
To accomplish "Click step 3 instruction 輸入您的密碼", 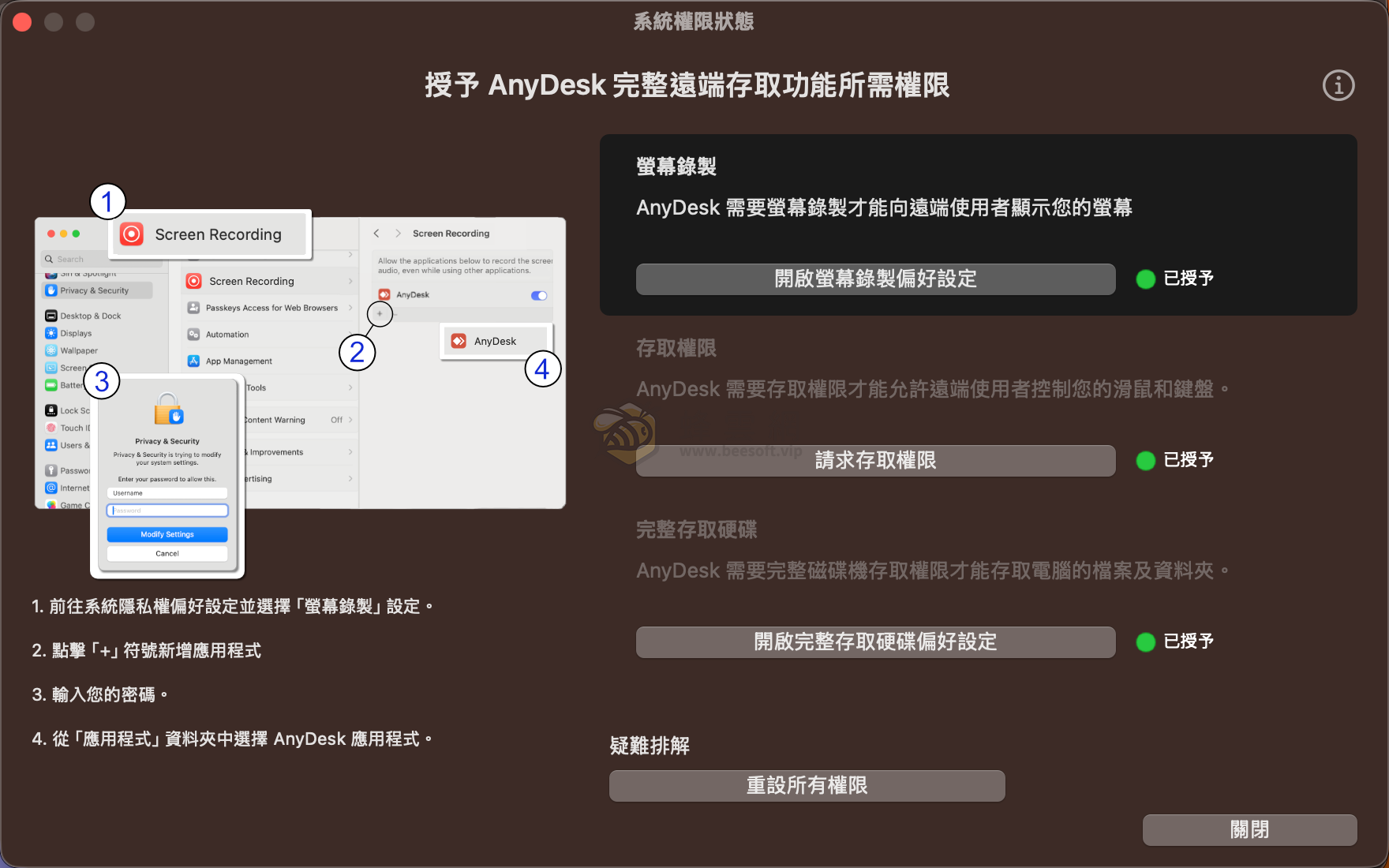I will coord(100,695).
